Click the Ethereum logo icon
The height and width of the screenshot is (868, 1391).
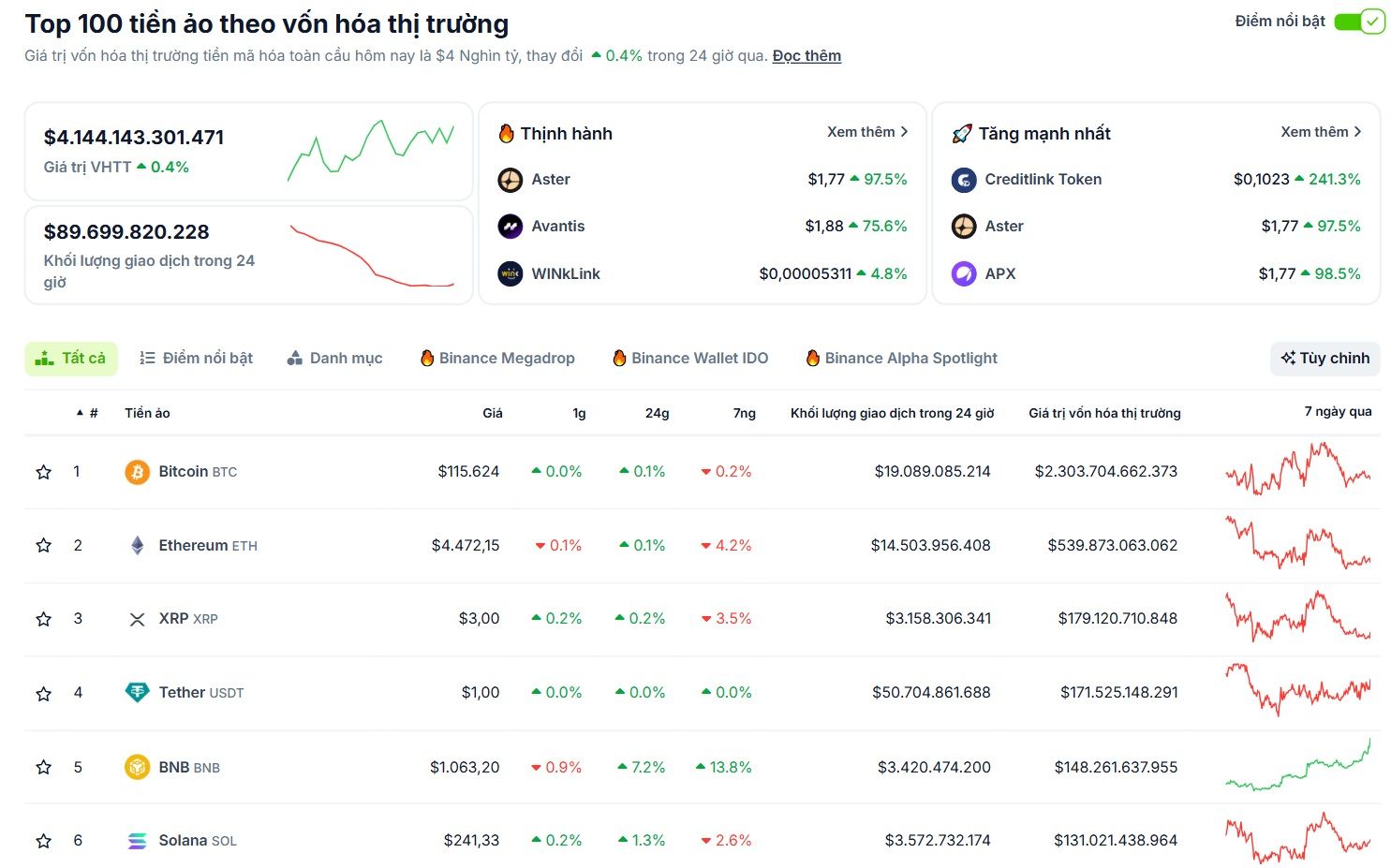coord(137,544)
